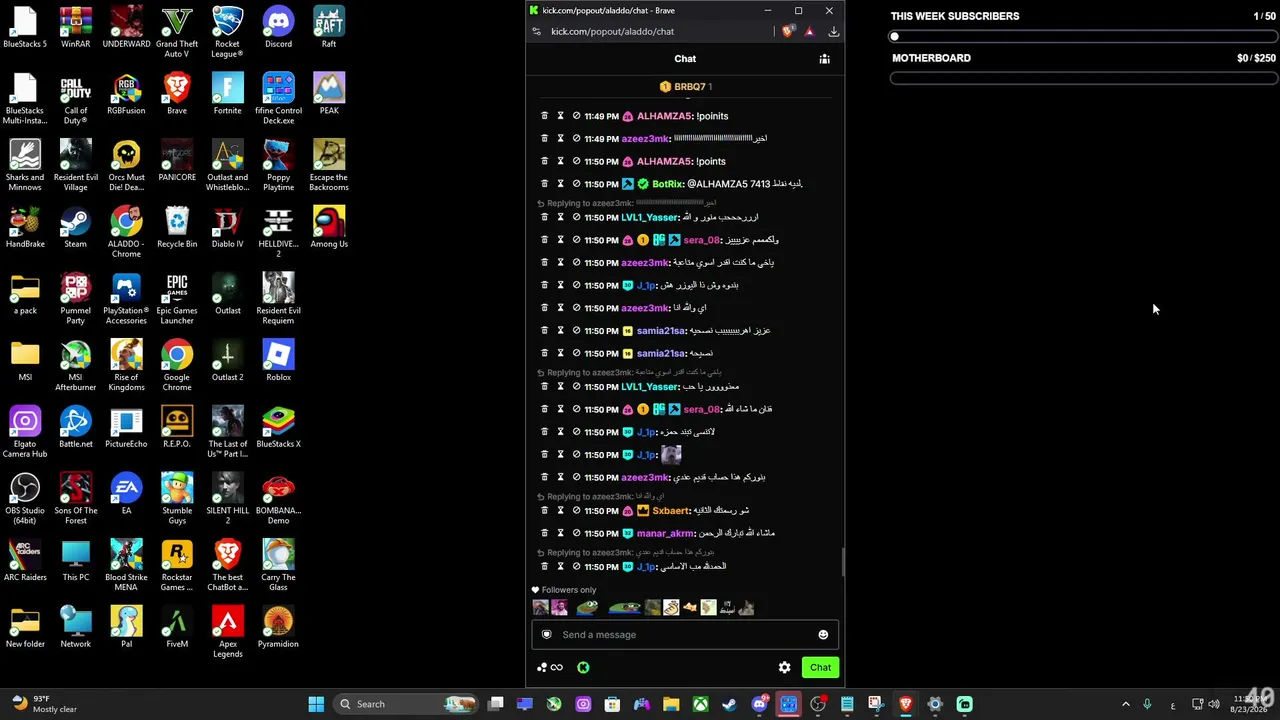Delete the BotRix chat message
Screen dimensions: 1280x720
pos(544,184)
